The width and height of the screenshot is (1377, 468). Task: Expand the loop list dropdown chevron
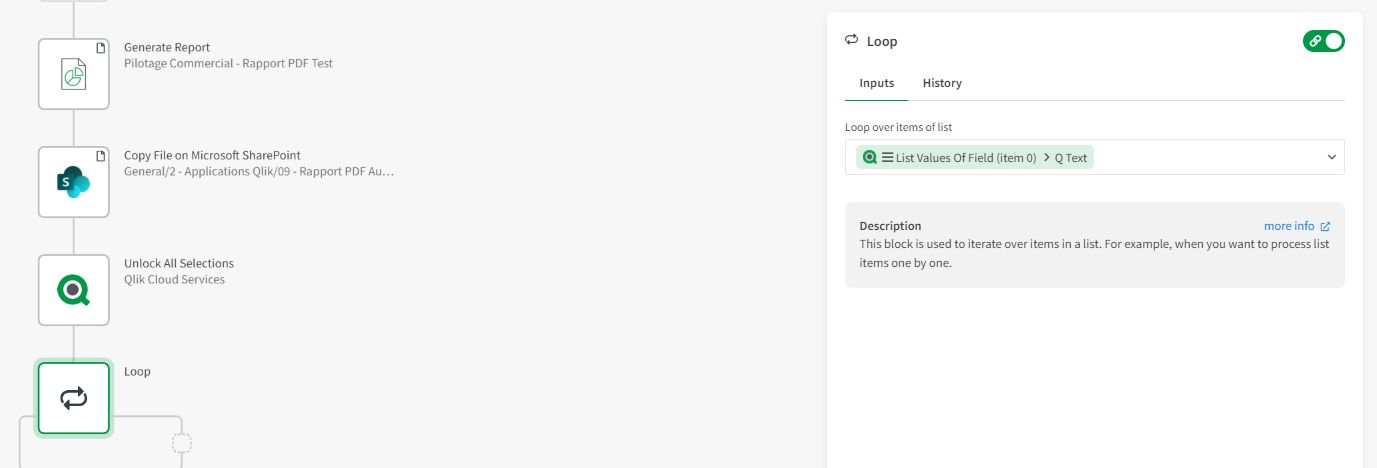pyautogui.click(x=1332, y=157)
